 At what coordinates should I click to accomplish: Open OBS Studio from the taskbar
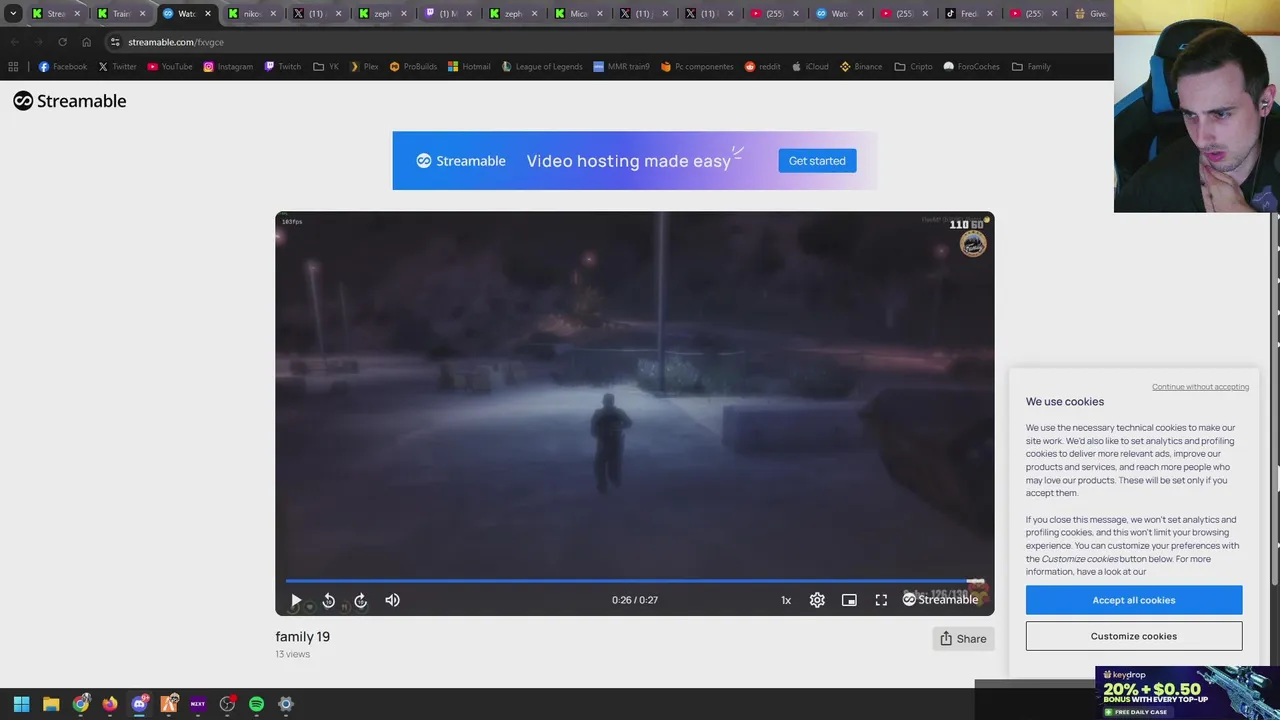click(227, 704)
